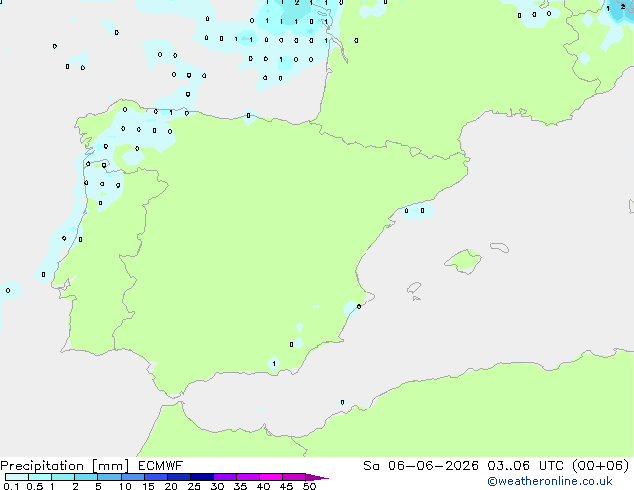Image resolution: width=634 pixels, height=490 pixels.
Task: Click the 20–25 mm dark blue swatch
Action: [x=178, y=477]
